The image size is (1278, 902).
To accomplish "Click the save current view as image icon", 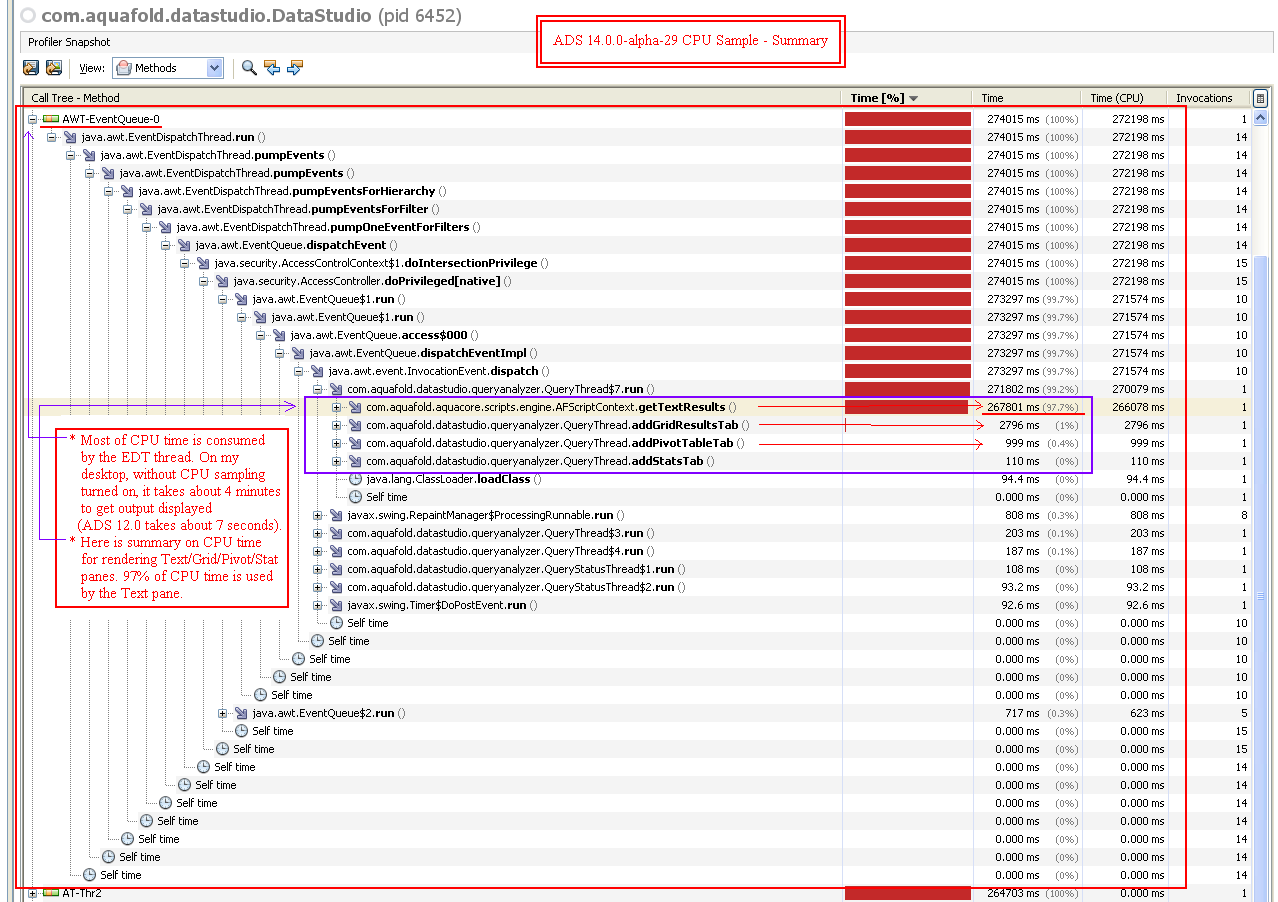I will point(54,68).
